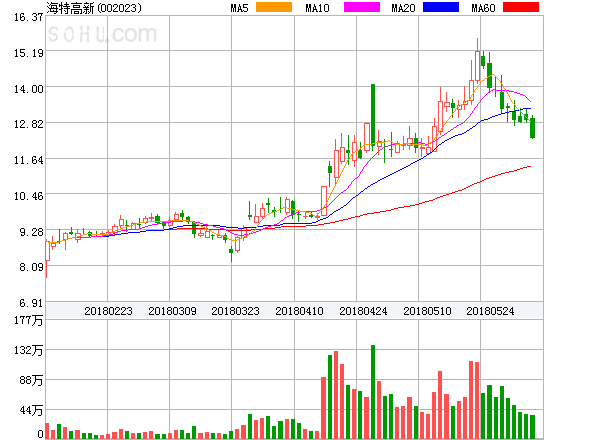Click the SOHU.com watermark logo
This screenshot has width=600, height=440.
102,34
